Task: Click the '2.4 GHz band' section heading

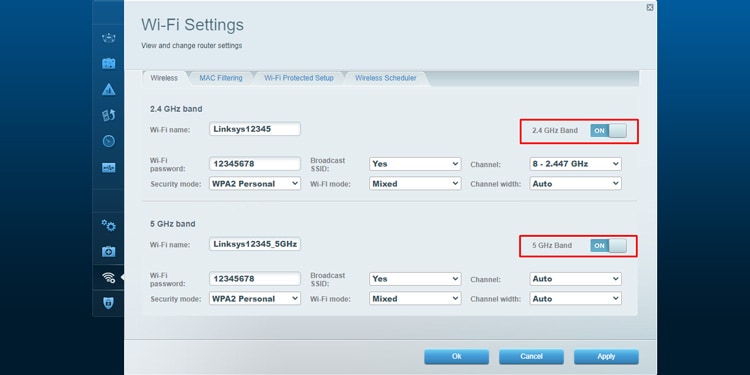Action: 176,109
